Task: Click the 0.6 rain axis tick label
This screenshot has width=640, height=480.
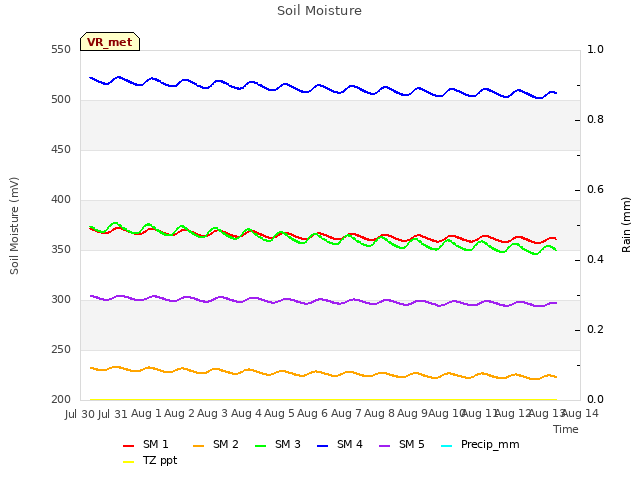Action: 595,189
